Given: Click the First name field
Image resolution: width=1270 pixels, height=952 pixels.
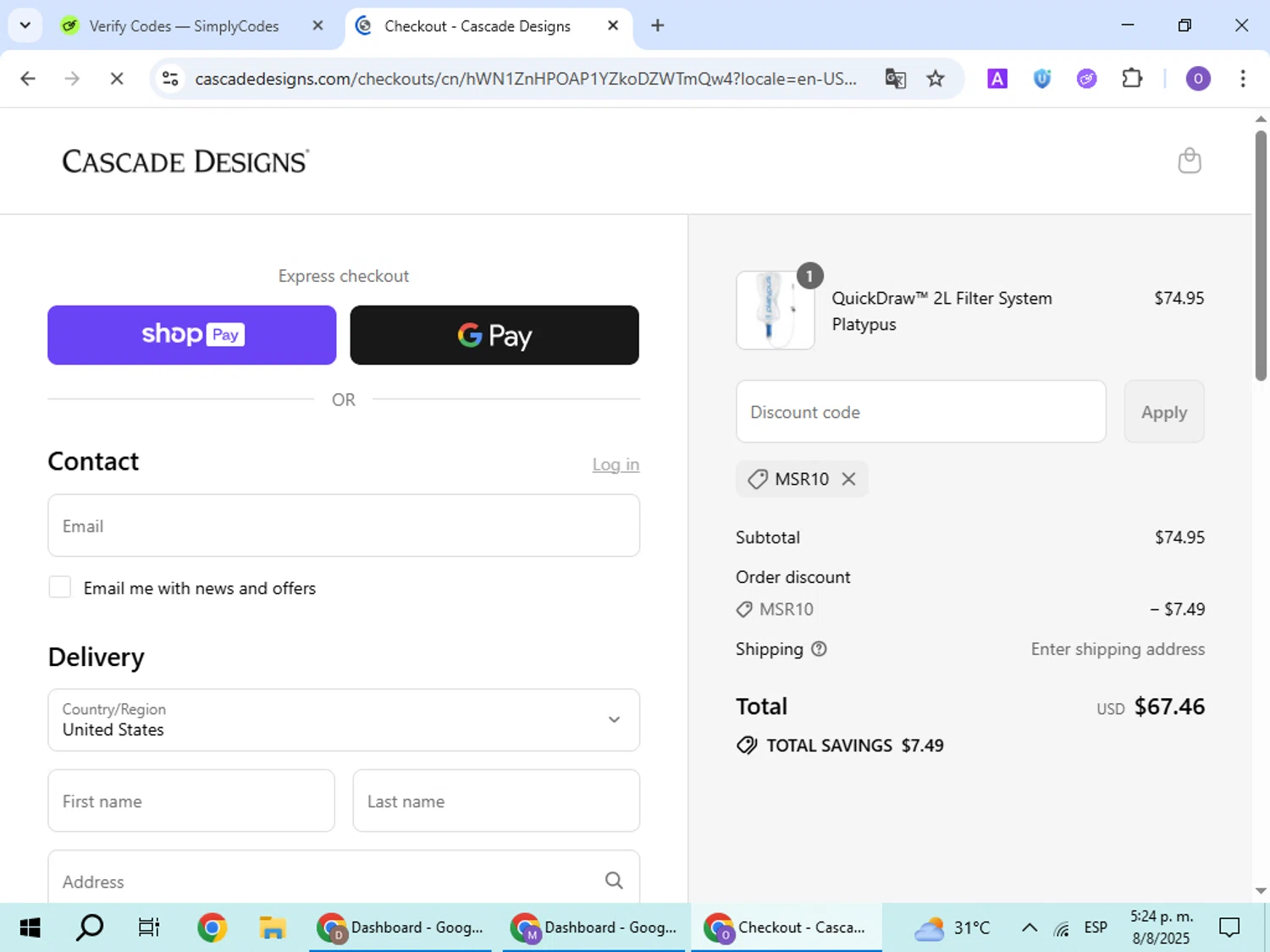Looking at the screenshot, I should (191, 801).
